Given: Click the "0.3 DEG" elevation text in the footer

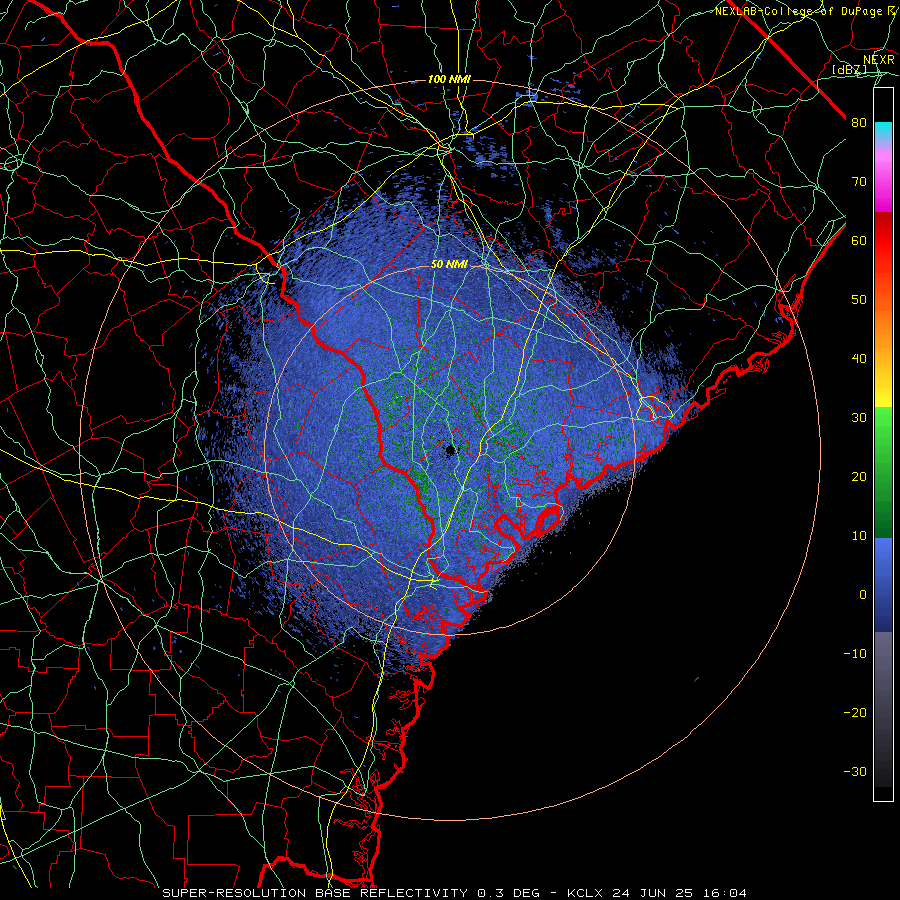Looking at the screenshot, I should click(509, 893).
